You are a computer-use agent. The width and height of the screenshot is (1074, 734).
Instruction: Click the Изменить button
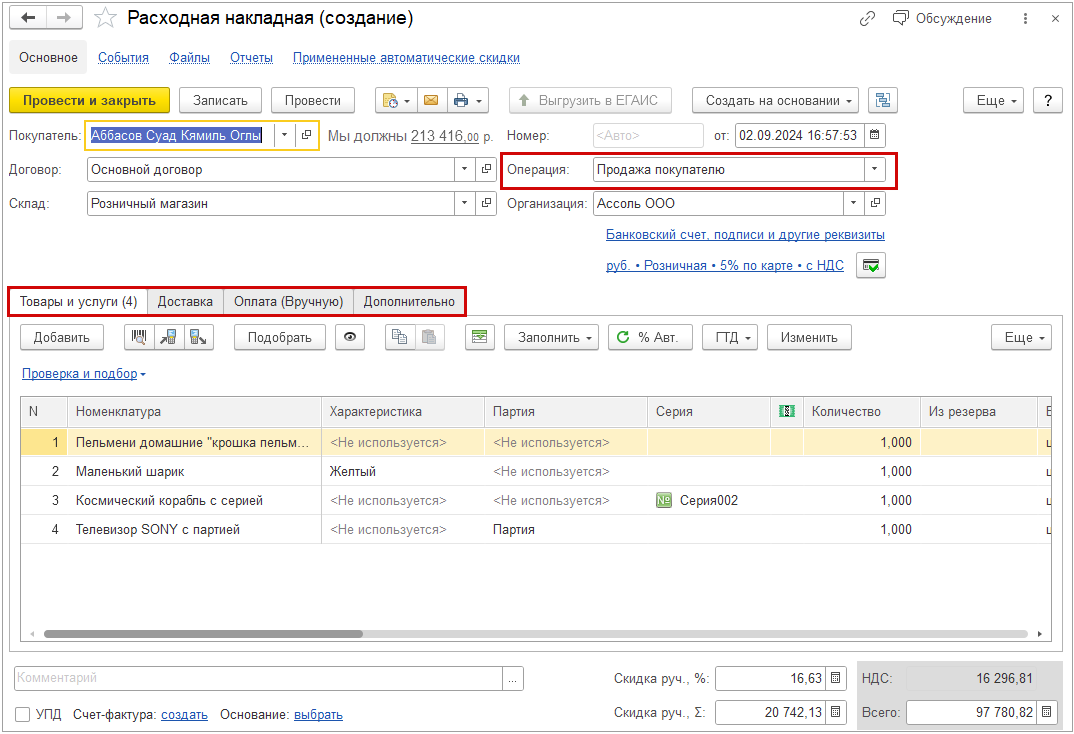tap(809, 338)
